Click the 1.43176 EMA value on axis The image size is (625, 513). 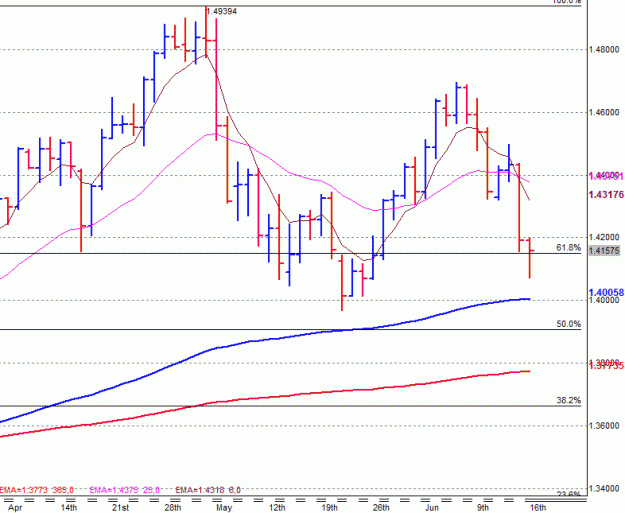(606, 195)
